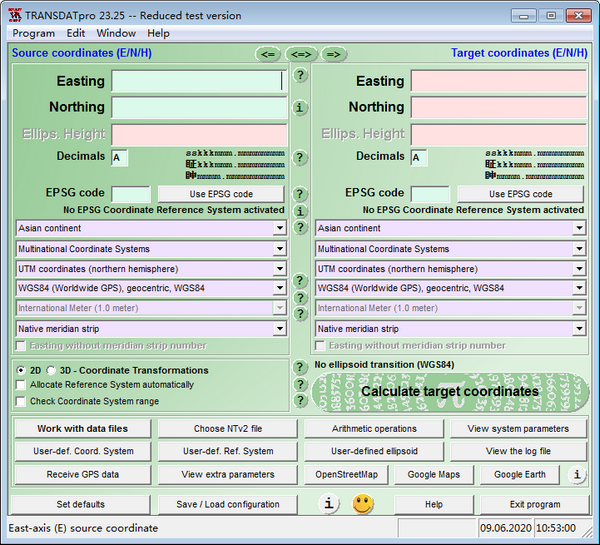Open the Window menu
600x545 pixels.
(117, 33)
